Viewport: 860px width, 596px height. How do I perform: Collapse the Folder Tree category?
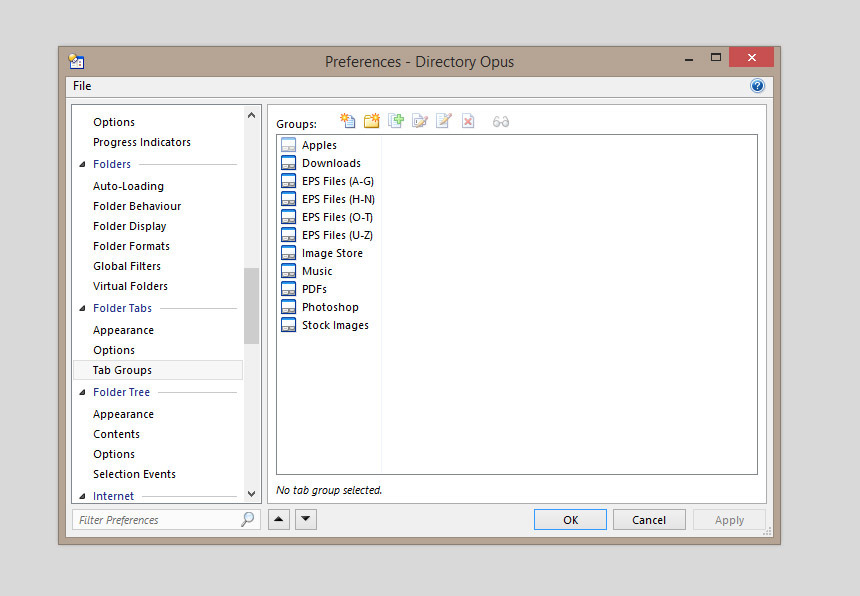tap(82, 392)
